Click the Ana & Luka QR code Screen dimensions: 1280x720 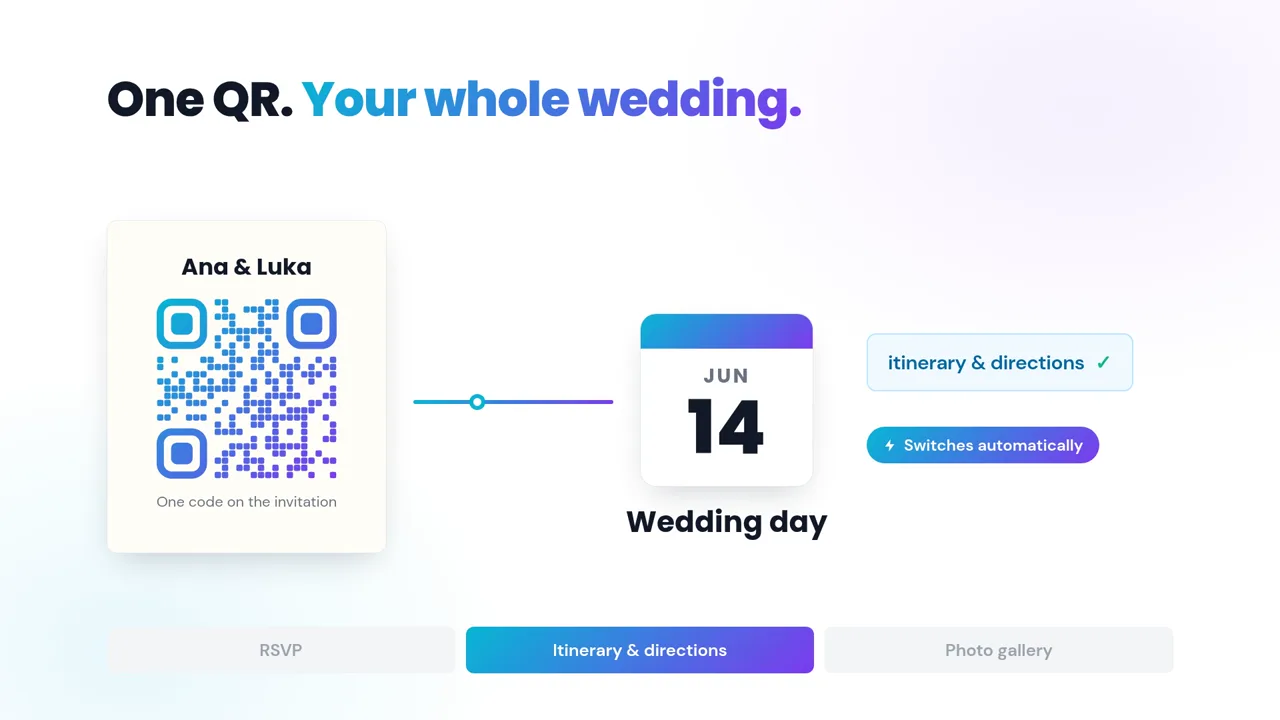pyautogui.click(x=247, y=389)
